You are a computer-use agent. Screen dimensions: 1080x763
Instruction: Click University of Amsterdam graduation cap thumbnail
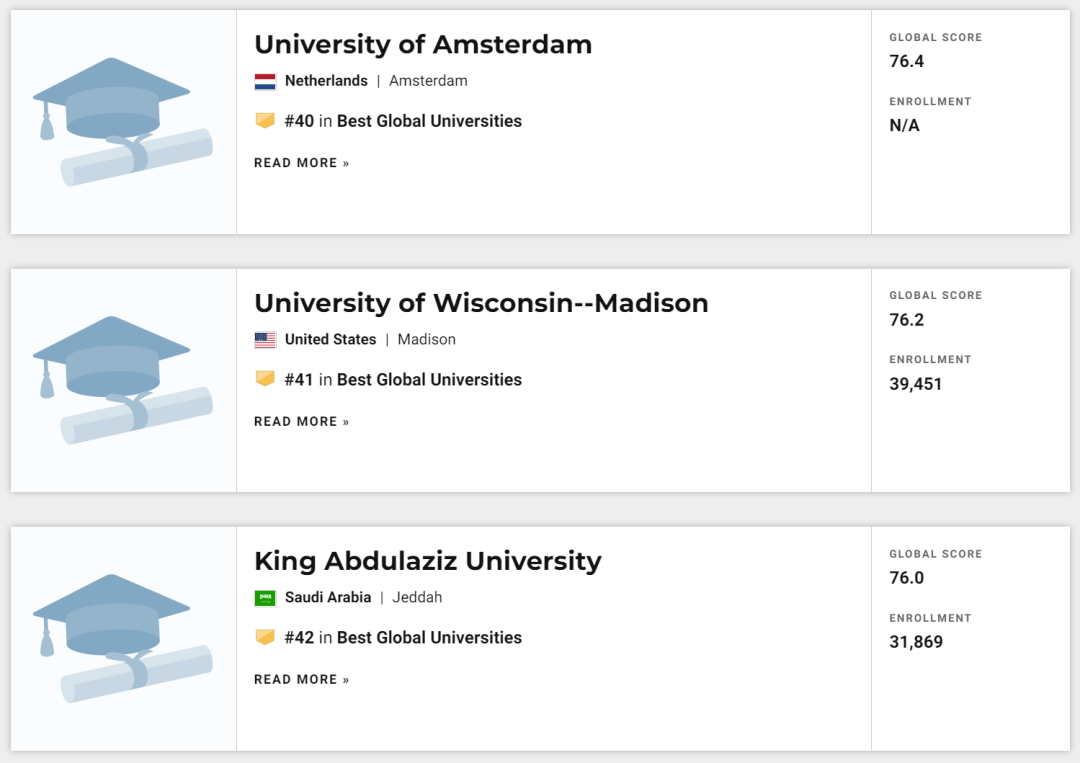(x=123, y=122)
